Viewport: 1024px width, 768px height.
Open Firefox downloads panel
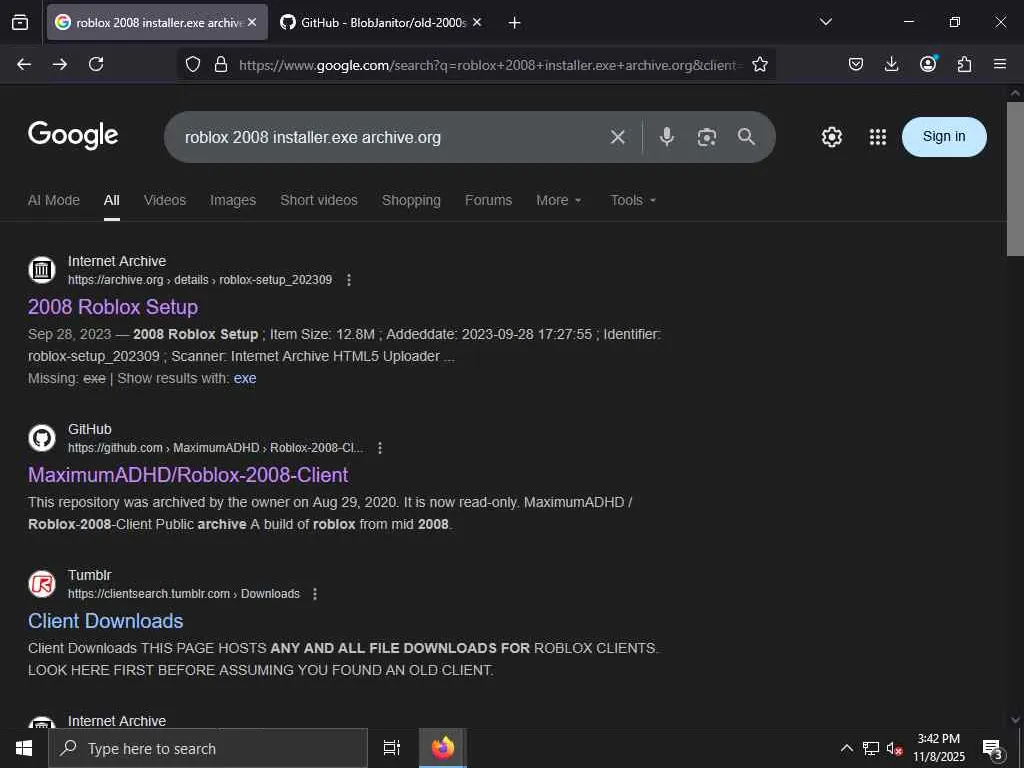tap(892, 64)
